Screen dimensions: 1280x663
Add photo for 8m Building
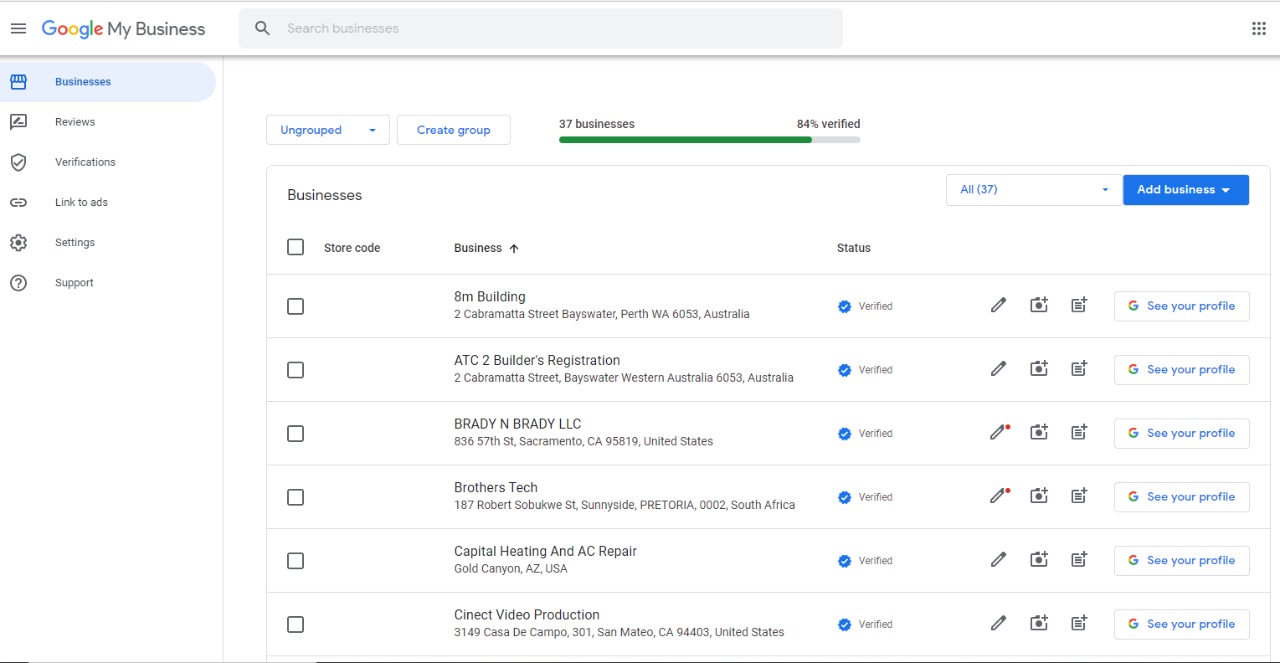tap(1039, 306)
